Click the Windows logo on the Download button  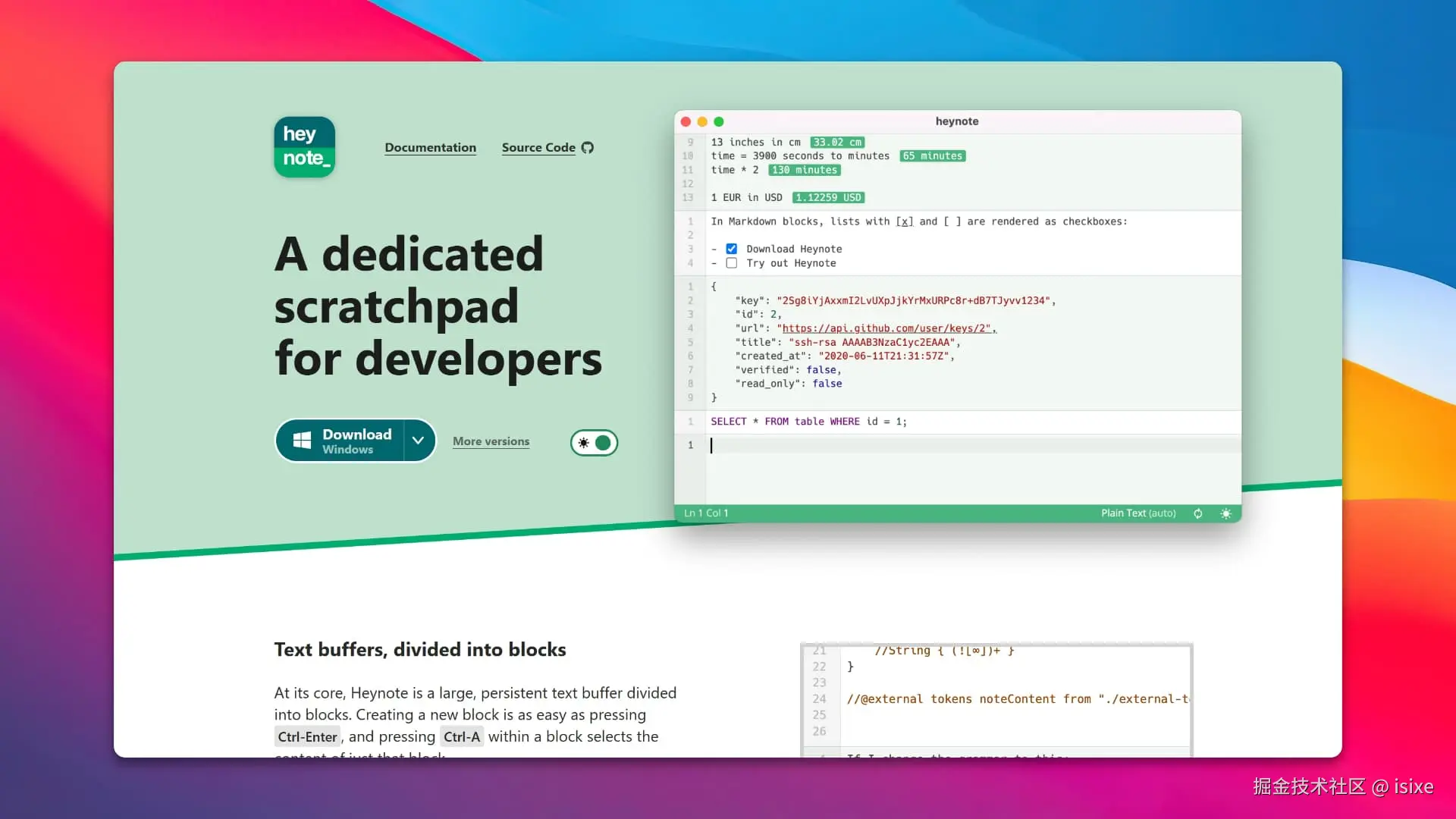[x=302, y=441]
